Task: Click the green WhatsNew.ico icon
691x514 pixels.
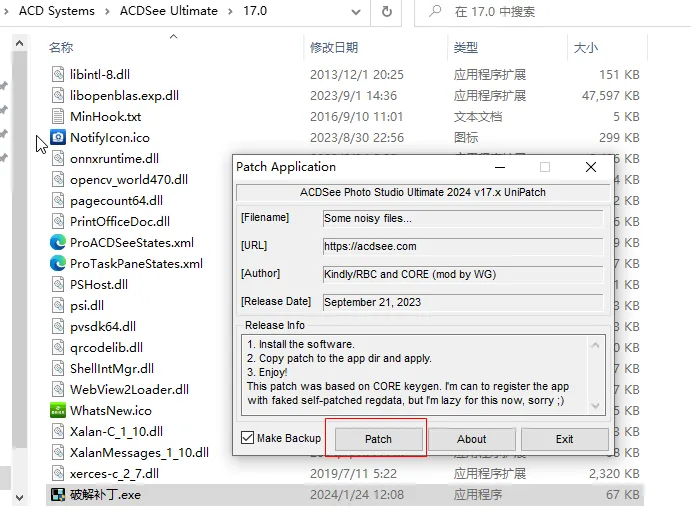Action: point(58,410)
